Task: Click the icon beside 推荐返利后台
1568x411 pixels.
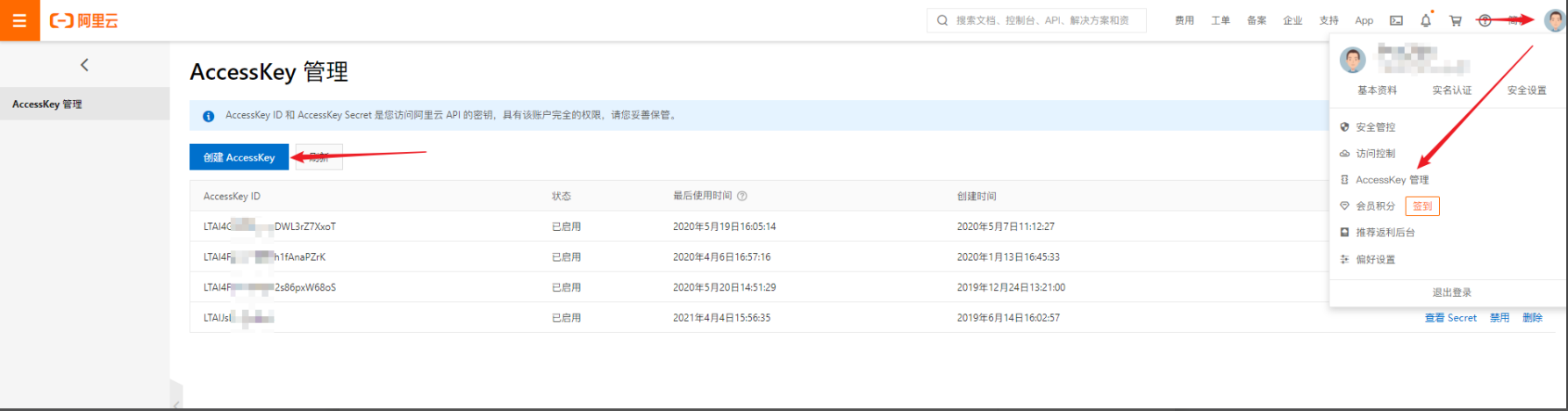Action: (x=1344, y=232)
